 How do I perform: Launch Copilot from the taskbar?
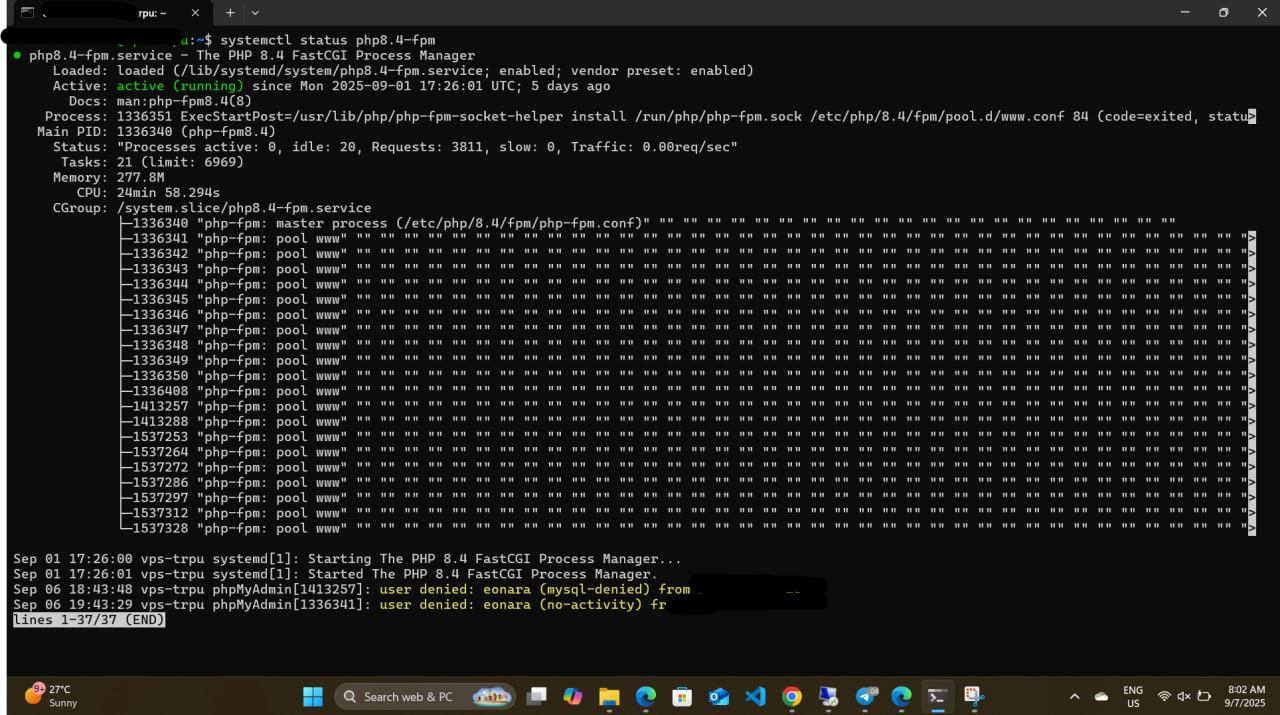[573, 696]
